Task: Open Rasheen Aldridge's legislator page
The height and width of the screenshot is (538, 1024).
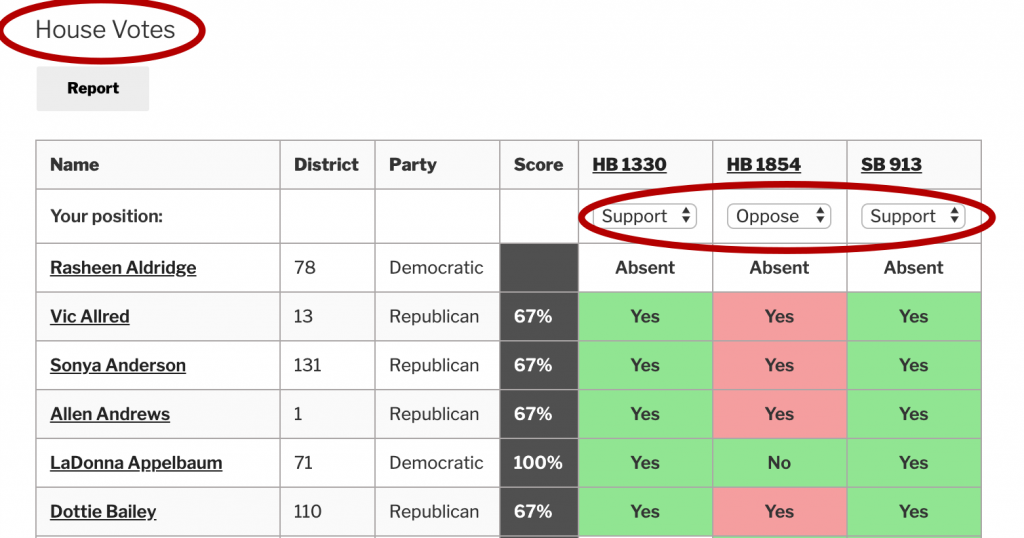Action: [x=123, y=268]
